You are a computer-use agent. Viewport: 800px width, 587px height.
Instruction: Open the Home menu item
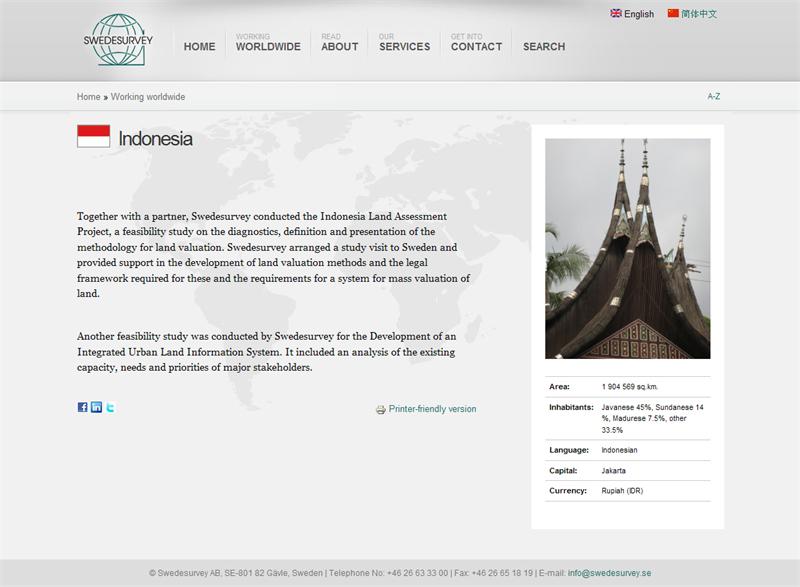pyautogui.click(x=199, y=46)
